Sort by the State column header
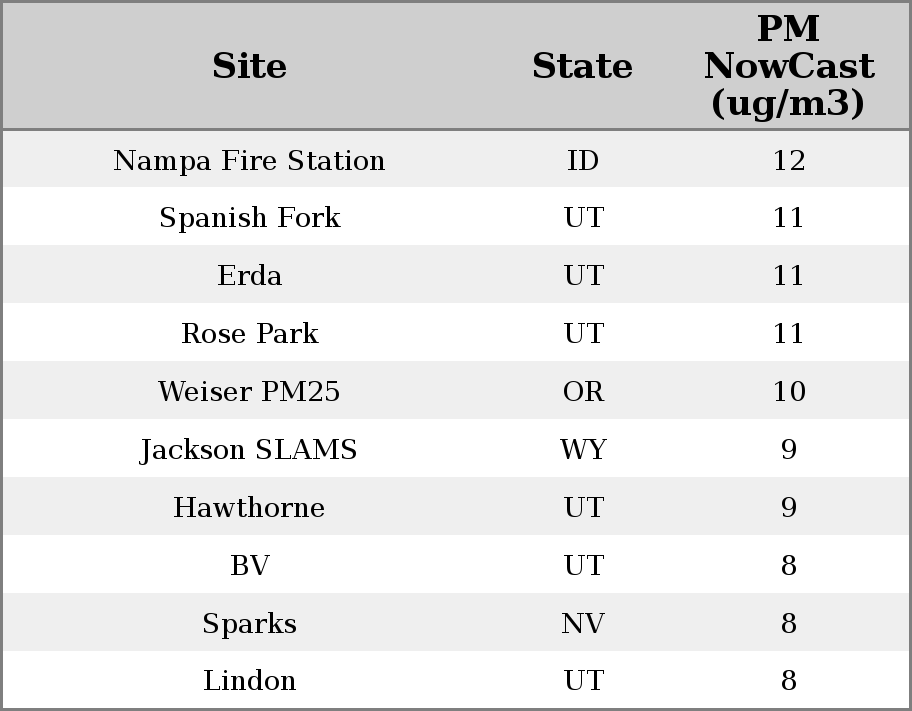This screenshot has width=912, height=711. pos(582,66)
